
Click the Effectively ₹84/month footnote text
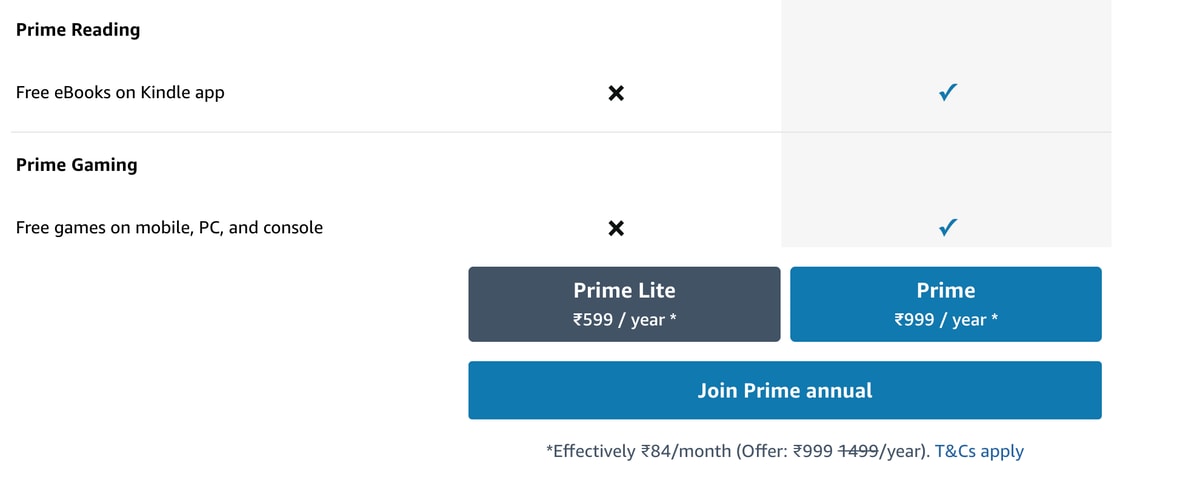[x=638, y=451]
